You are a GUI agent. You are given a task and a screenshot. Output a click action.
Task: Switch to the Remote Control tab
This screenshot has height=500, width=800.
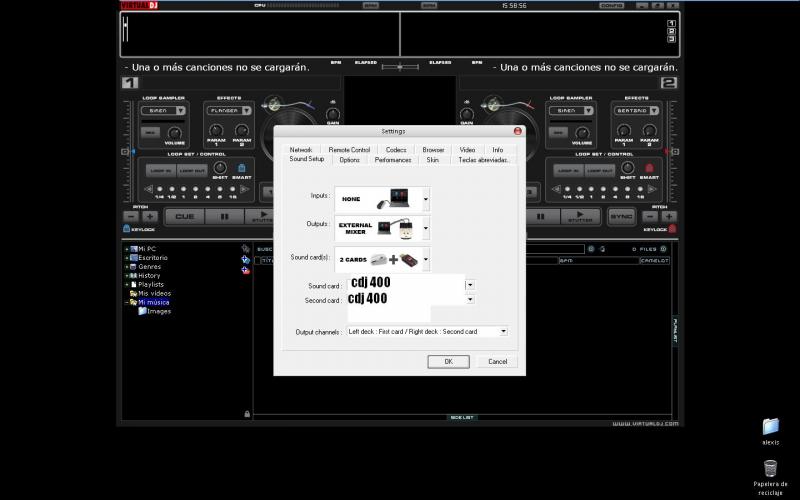point(349,150)
